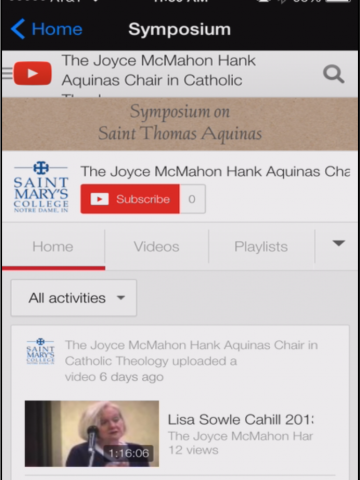Screen dimensions: 360x480
Task: Click the Symposium on Saint Thomas Aquinas banner
Action: (180, 124)
